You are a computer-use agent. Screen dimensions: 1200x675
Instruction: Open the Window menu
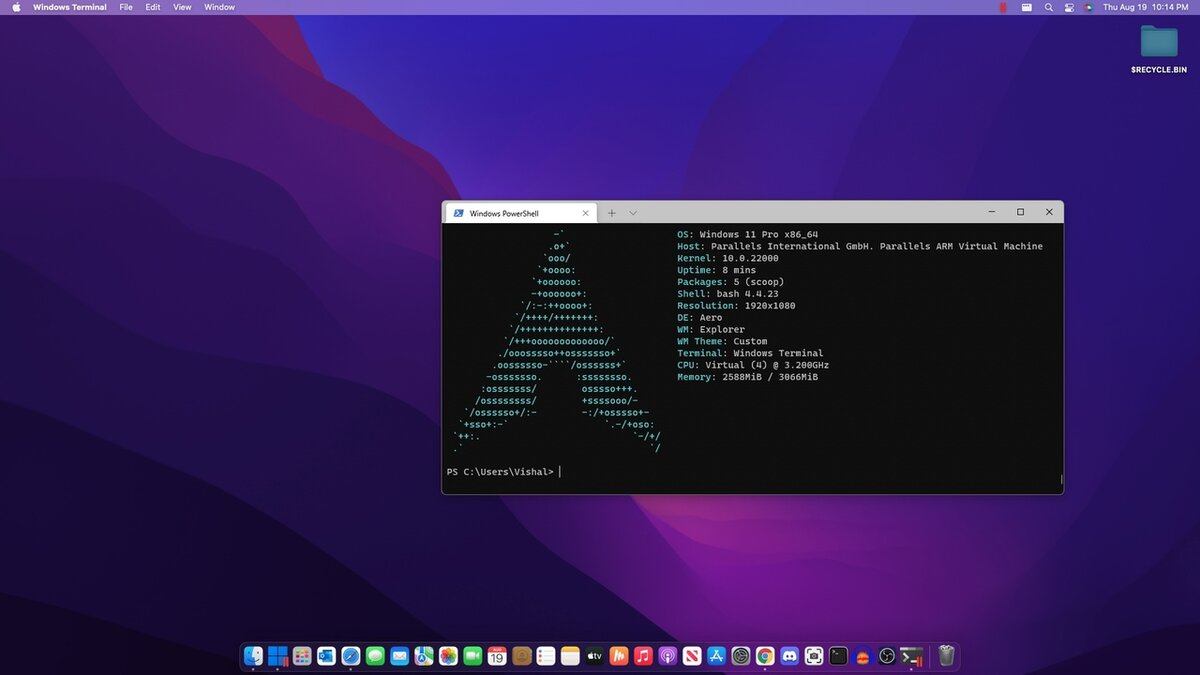pos(220,7)
